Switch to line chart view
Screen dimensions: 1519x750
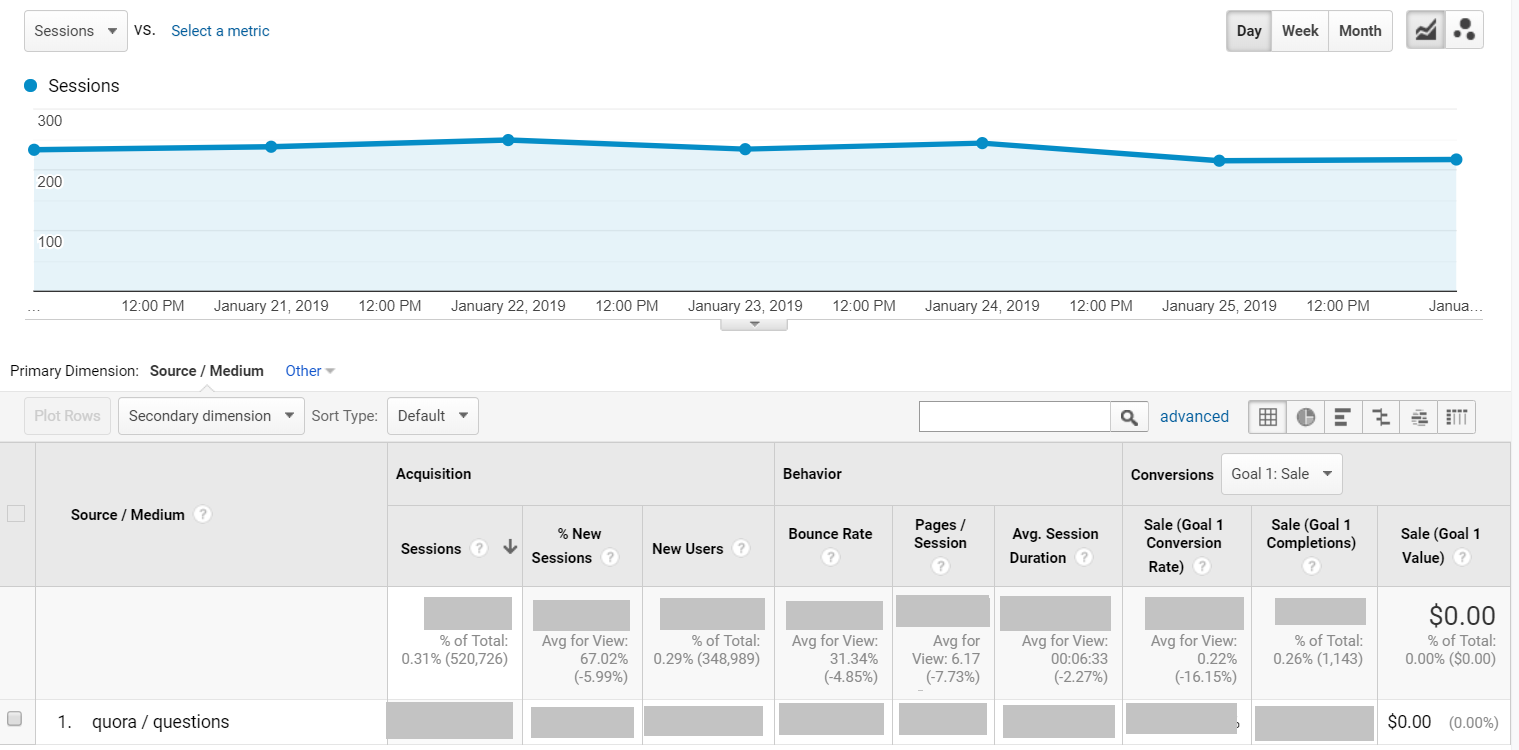click(1426, 30)
